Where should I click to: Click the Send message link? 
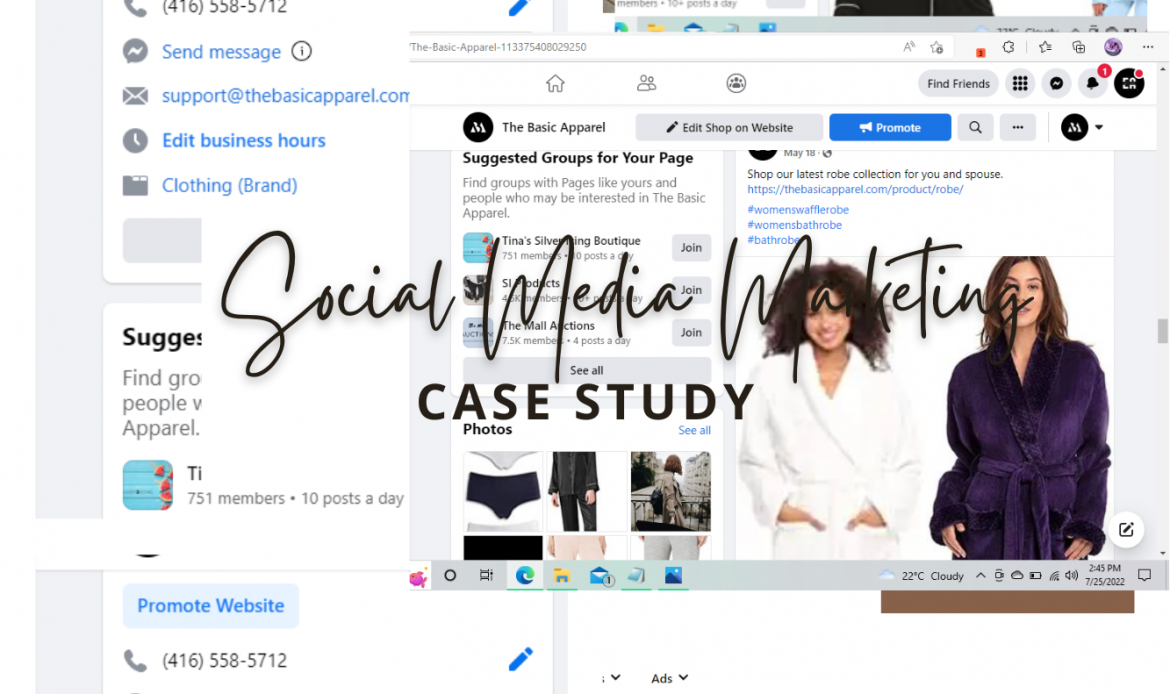click(x=222, y=51)
